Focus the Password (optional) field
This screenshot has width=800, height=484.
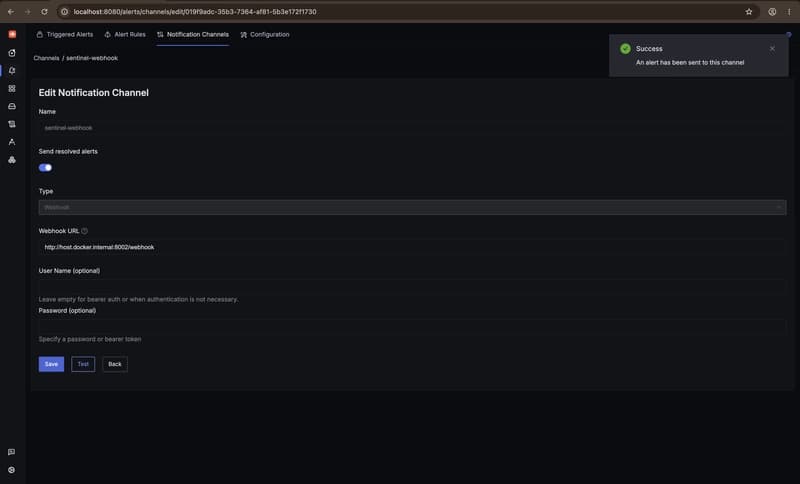pos(412,326)
